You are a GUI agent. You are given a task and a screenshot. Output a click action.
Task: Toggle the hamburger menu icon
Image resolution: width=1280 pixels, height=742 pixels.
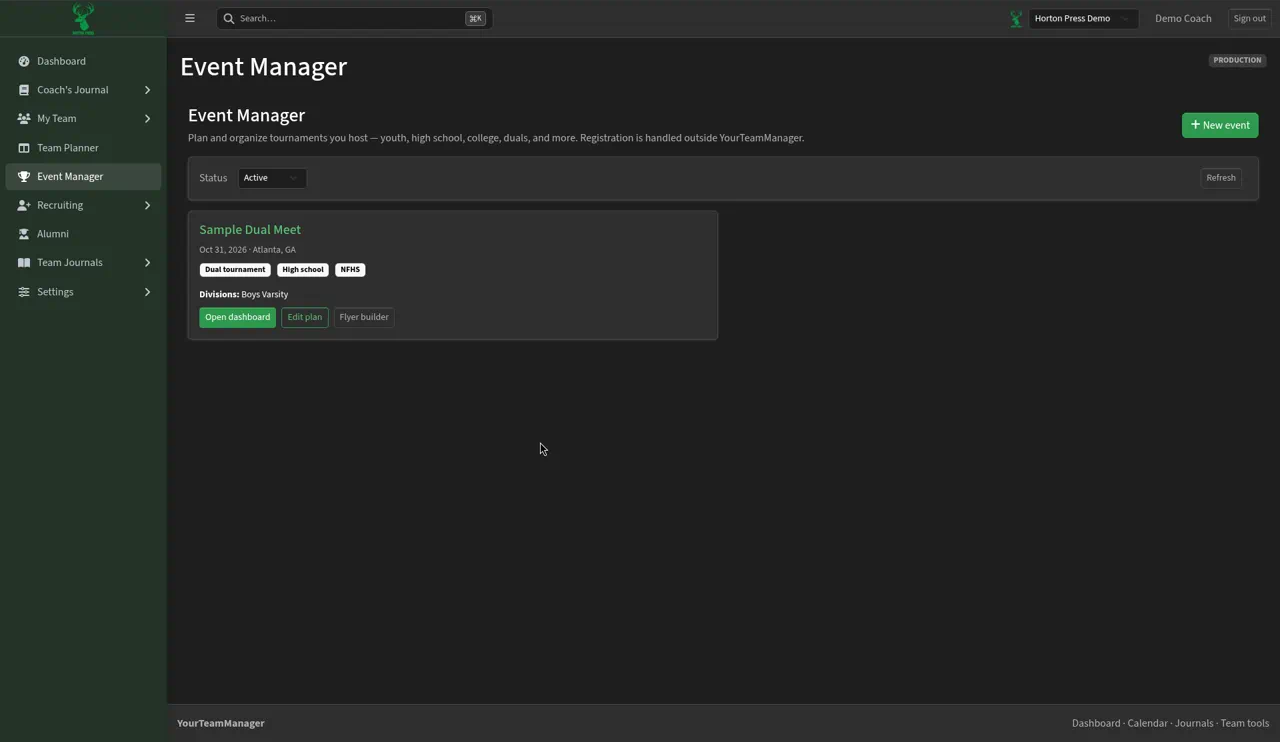(190, 18)
